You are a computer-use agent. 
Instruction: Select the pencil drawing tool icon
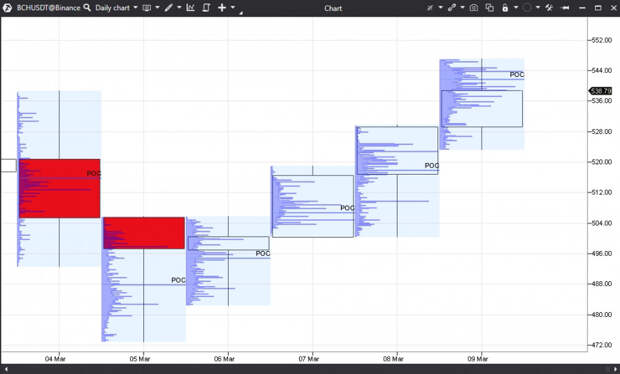tap(169, 8)
